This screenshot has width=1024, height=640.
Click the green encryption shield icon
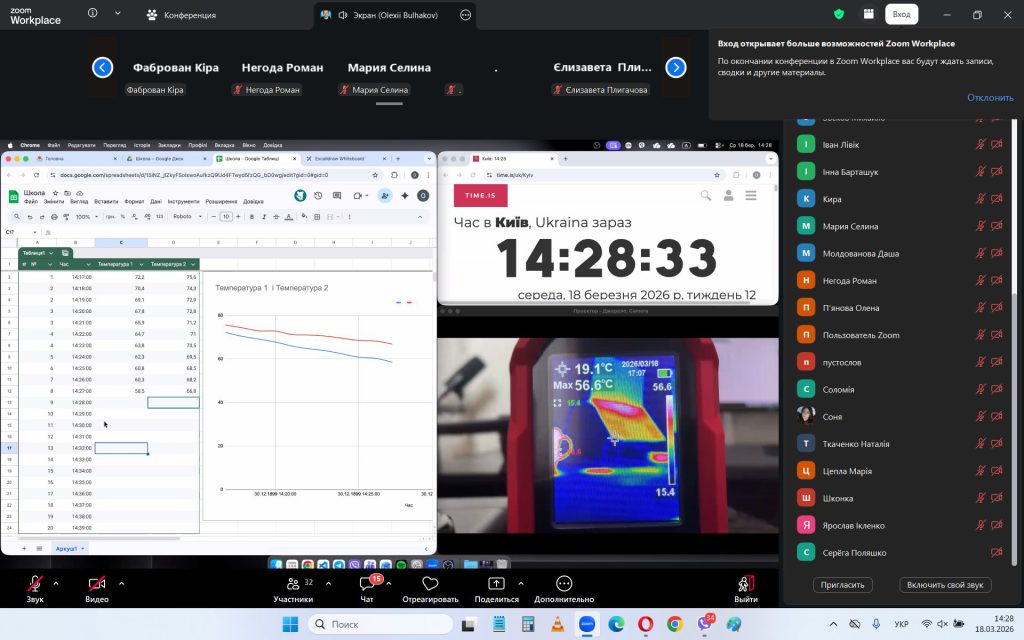[839, 14]
